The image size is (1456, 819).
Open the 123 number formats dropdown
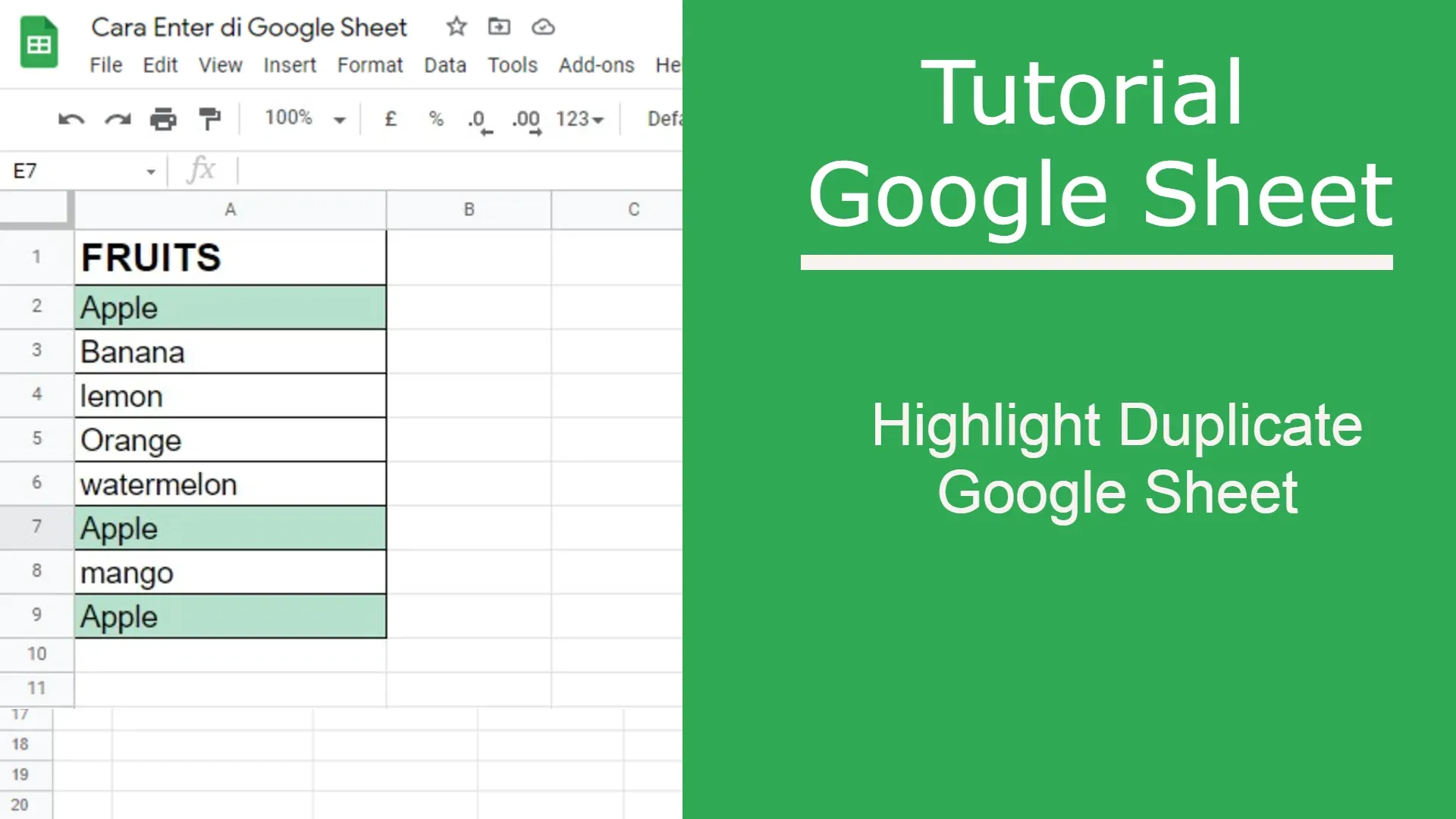(x=579, y=119)
